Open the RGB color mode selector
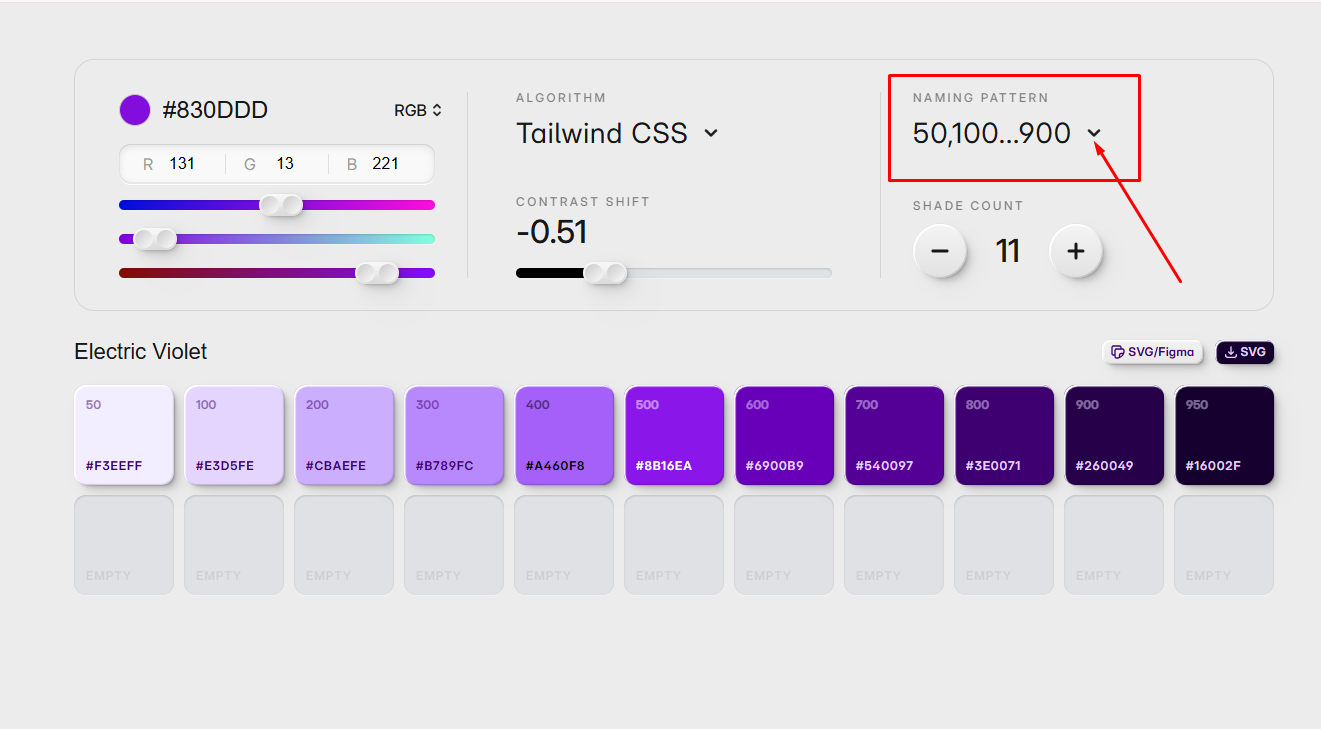This screenshot has height=729, width=1321. click(x=418, y=110)
